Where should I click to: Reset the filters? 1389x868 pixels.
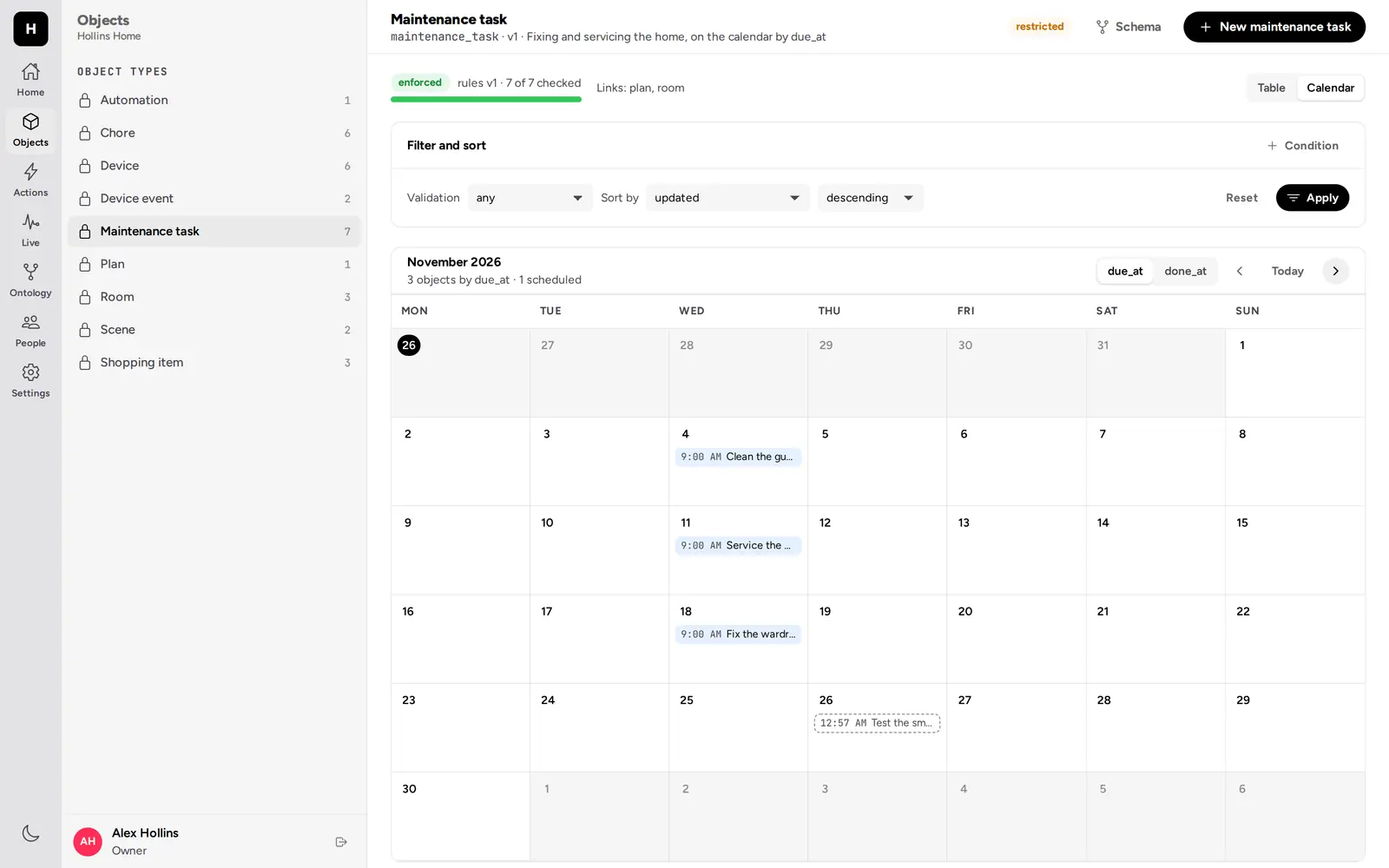coord(1241,198)
